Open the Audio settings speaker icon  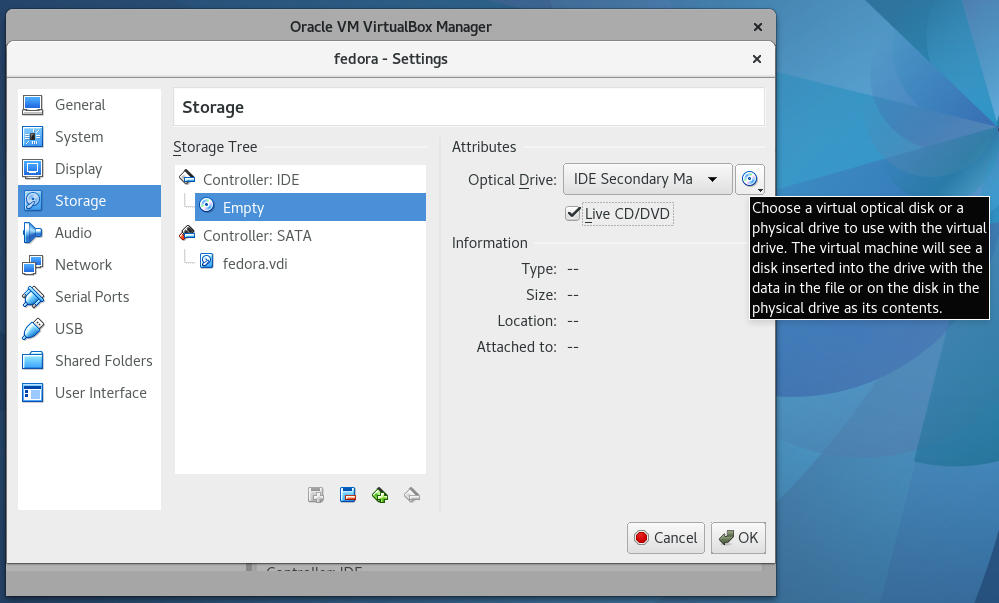32,233
